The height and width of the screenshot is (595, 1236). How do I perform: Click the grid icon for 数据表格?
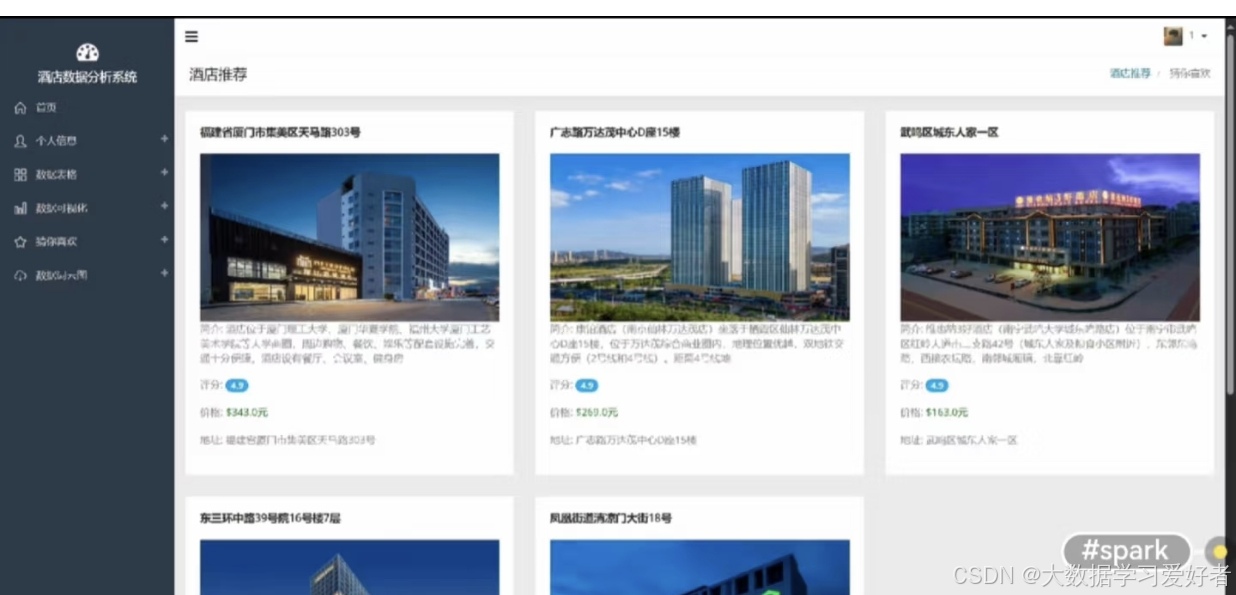click(x=20, y=174)
